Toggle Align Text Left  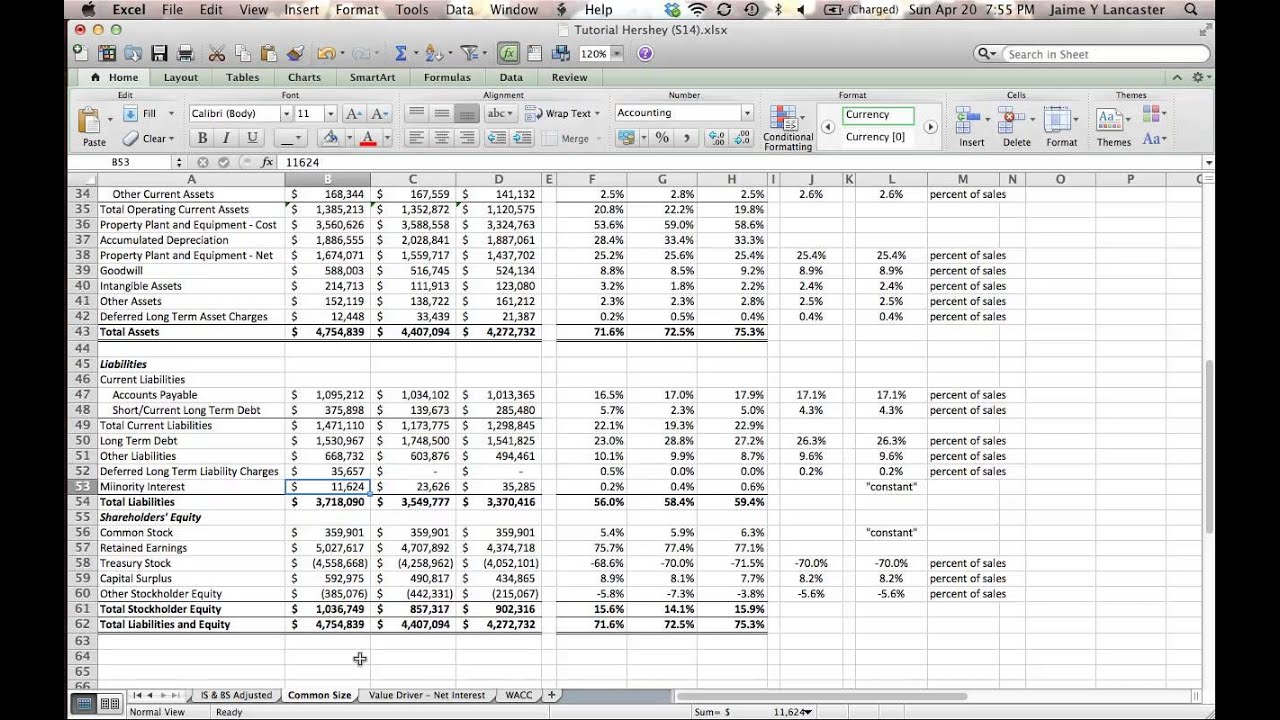(x=417, y=138)
